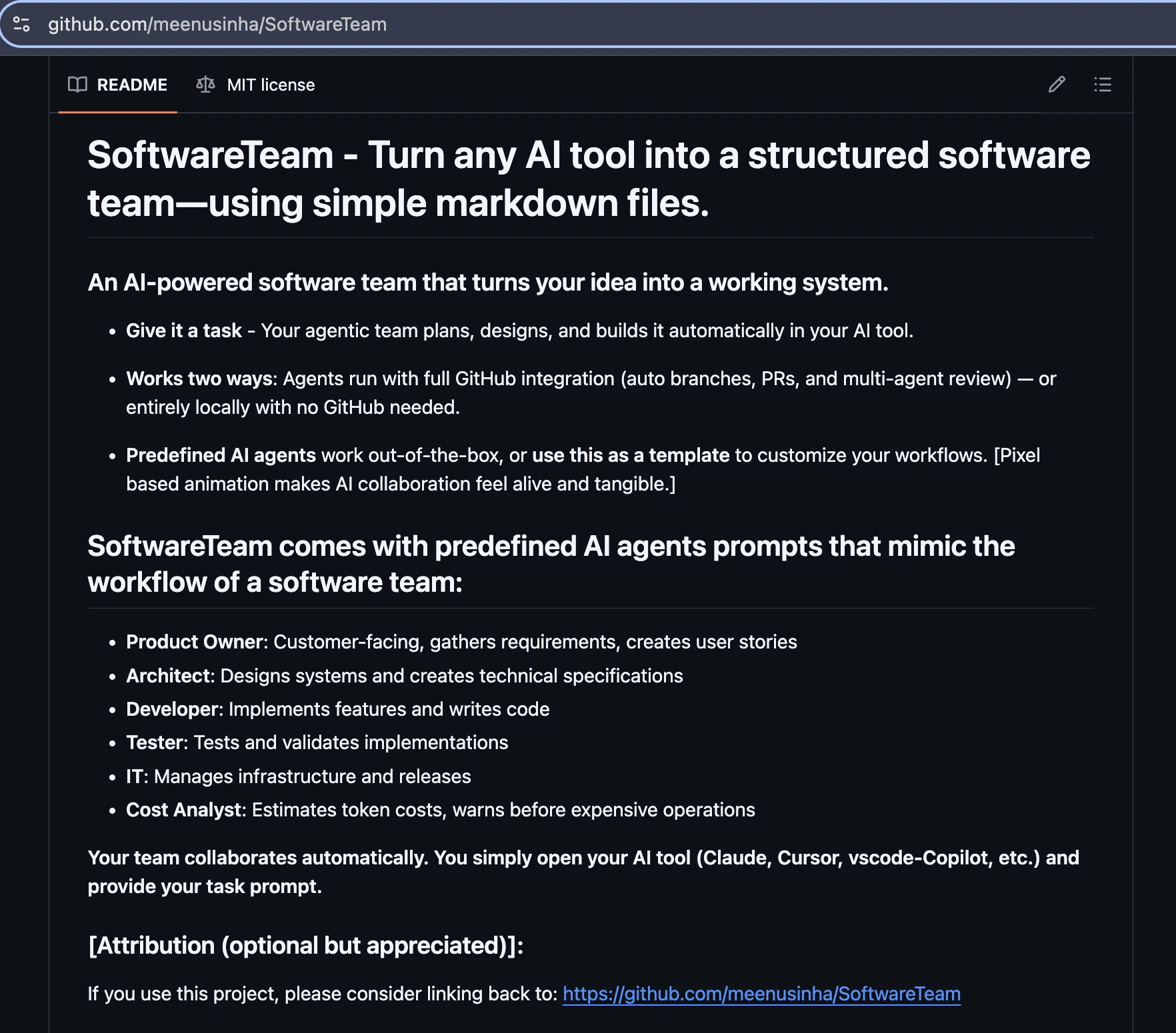The image size is (1176, 1033).
Task: Click the AI-powered software team subtitle
Action: [488, 282]
